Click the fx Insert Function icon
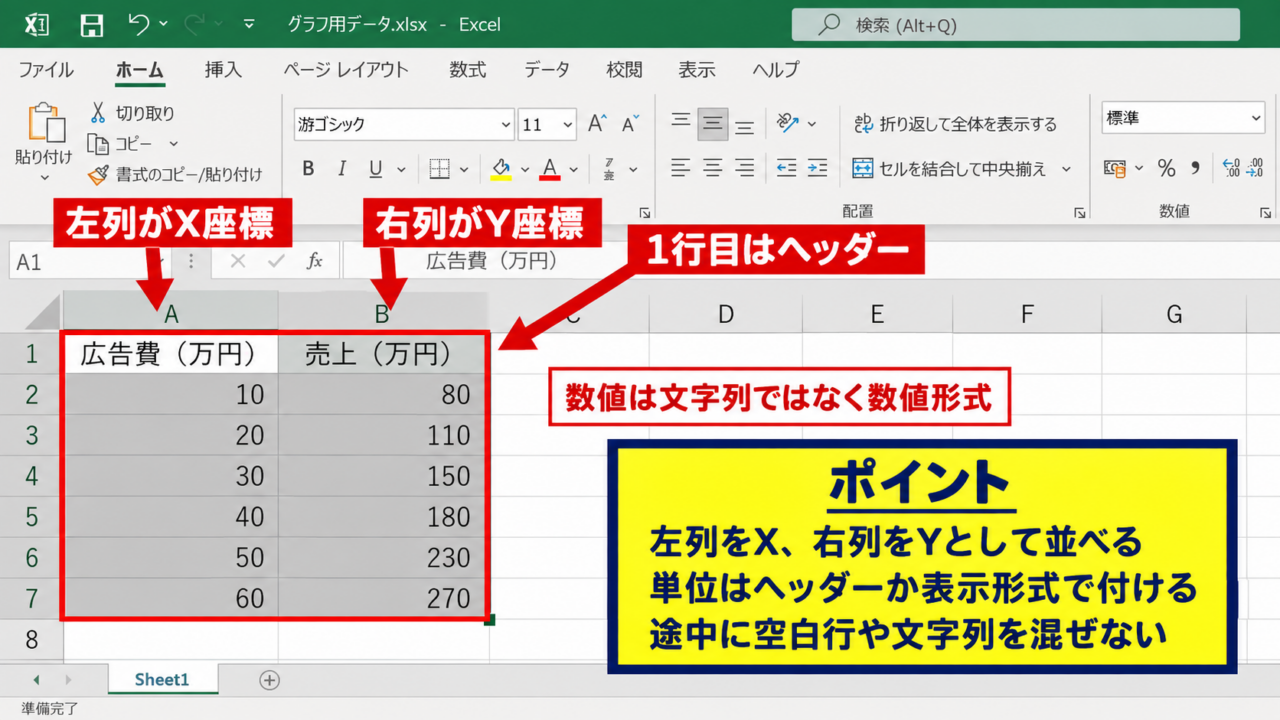 [x=315, y=261]
